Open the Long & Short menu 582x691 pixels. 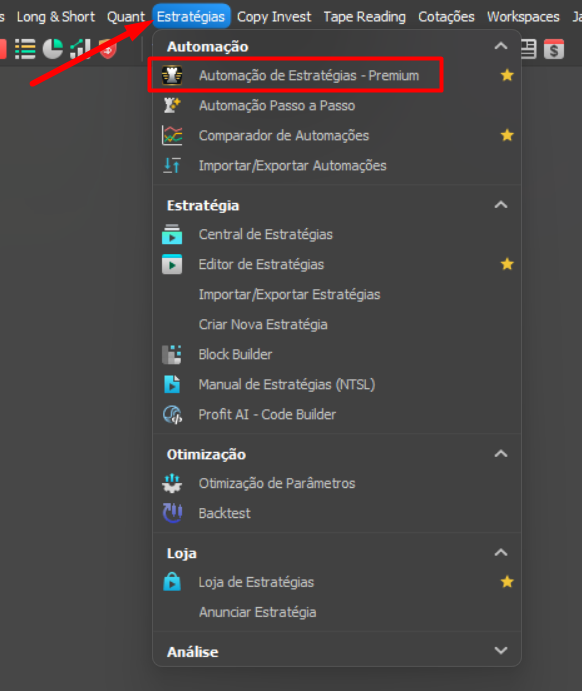(56, 16)
